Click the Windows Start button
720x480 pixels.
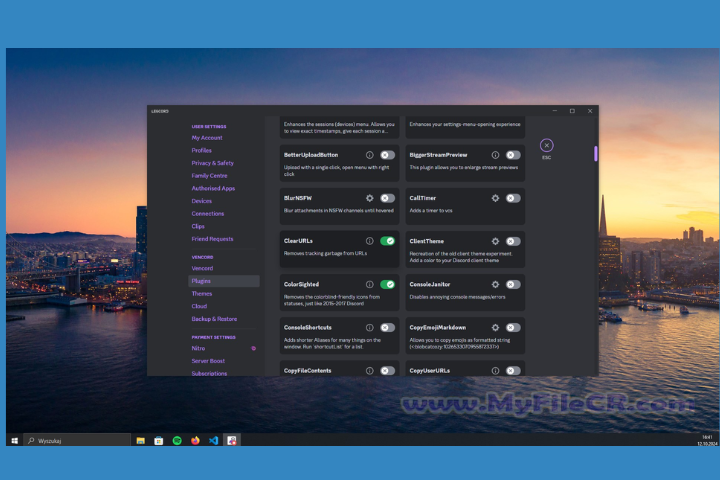pyautogui.click(x=15, y=440)
